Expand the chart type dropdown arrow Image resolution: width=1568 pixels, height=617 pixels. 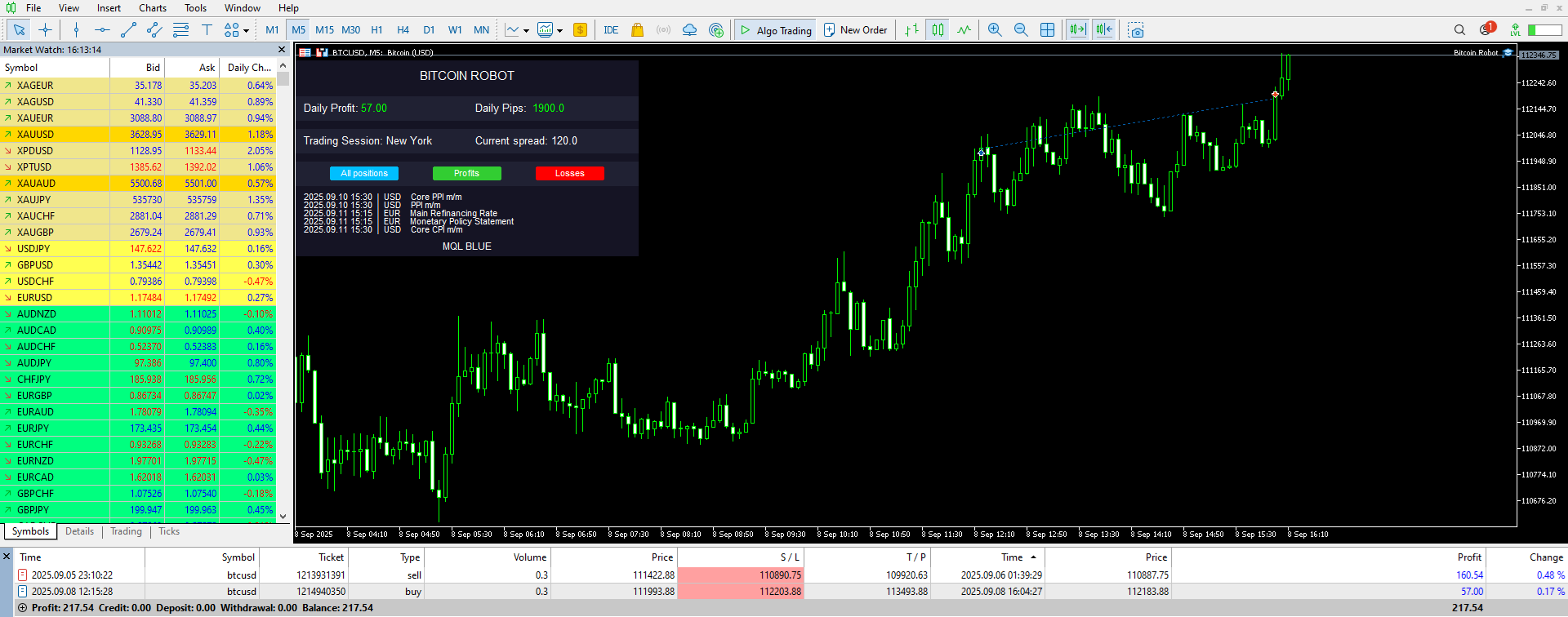526,31
